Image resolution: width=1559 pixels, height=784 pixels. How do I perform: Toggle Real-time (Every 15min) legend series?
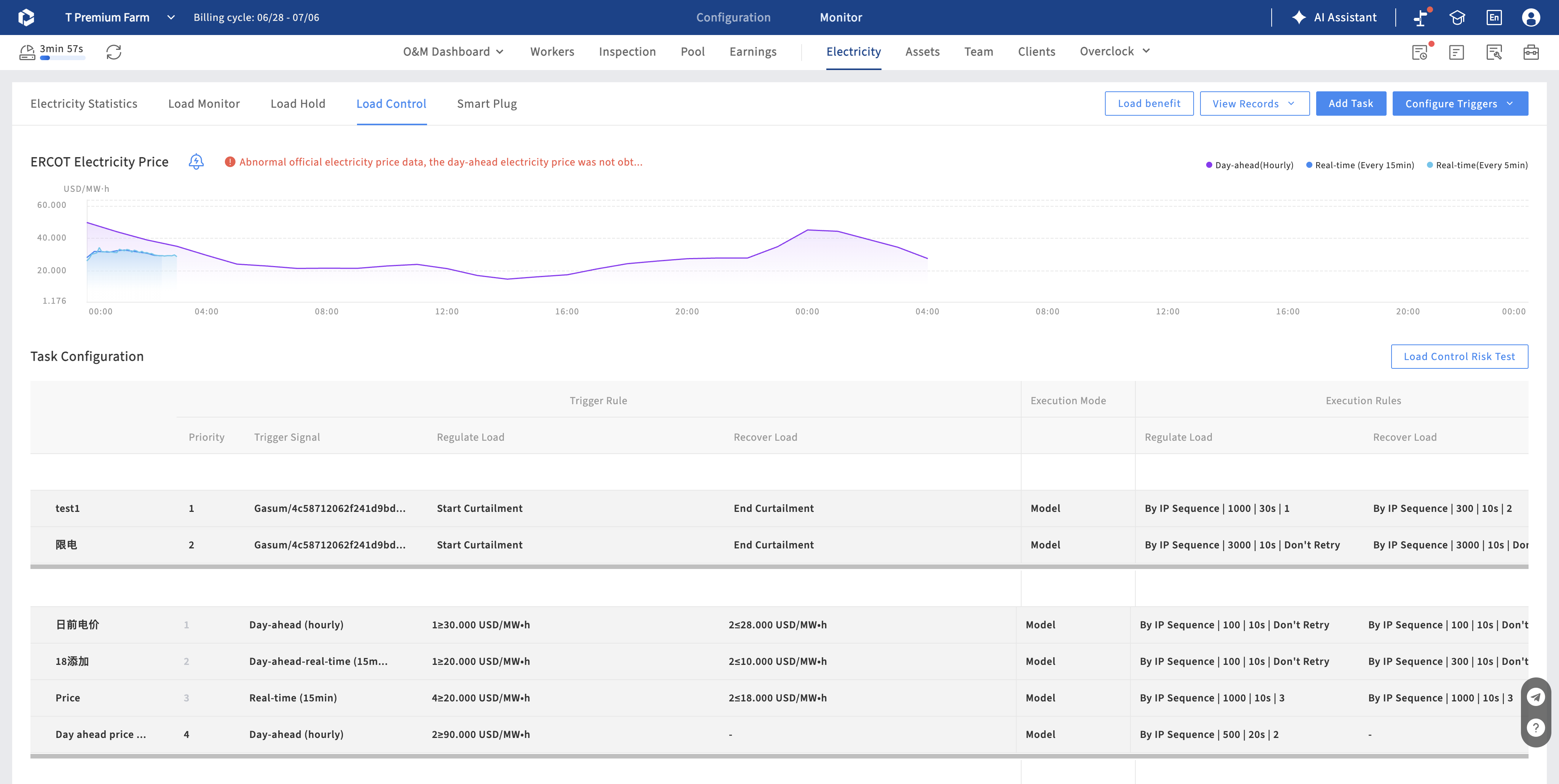tap(1360, 165)
